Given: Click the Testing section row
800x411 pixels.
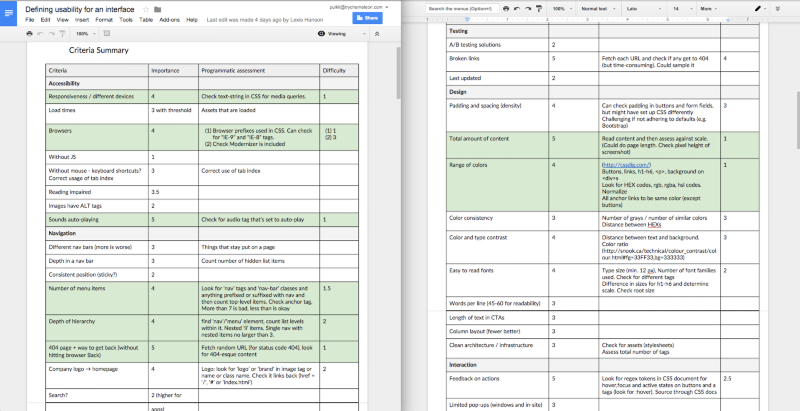Looking at the screenshot, I should 603,31.
